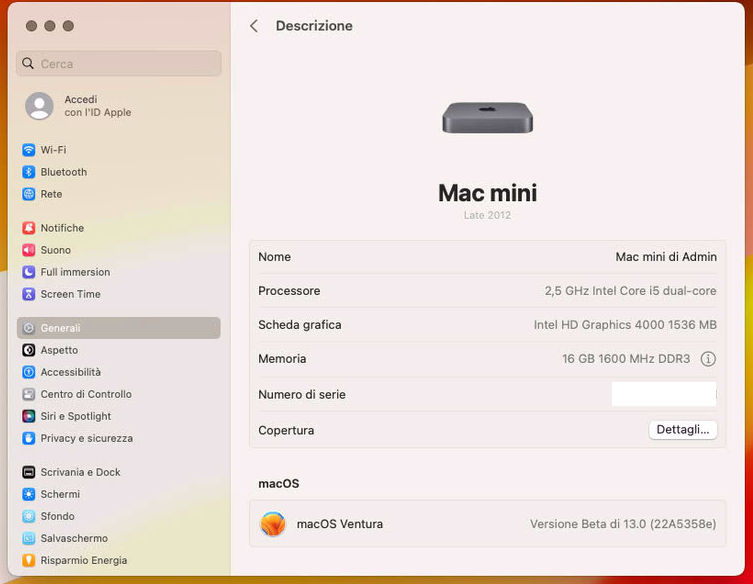This screenshot has width=753, height=584.
Task: Select Sfondo label in the sidebar
Action: [57, 516]
